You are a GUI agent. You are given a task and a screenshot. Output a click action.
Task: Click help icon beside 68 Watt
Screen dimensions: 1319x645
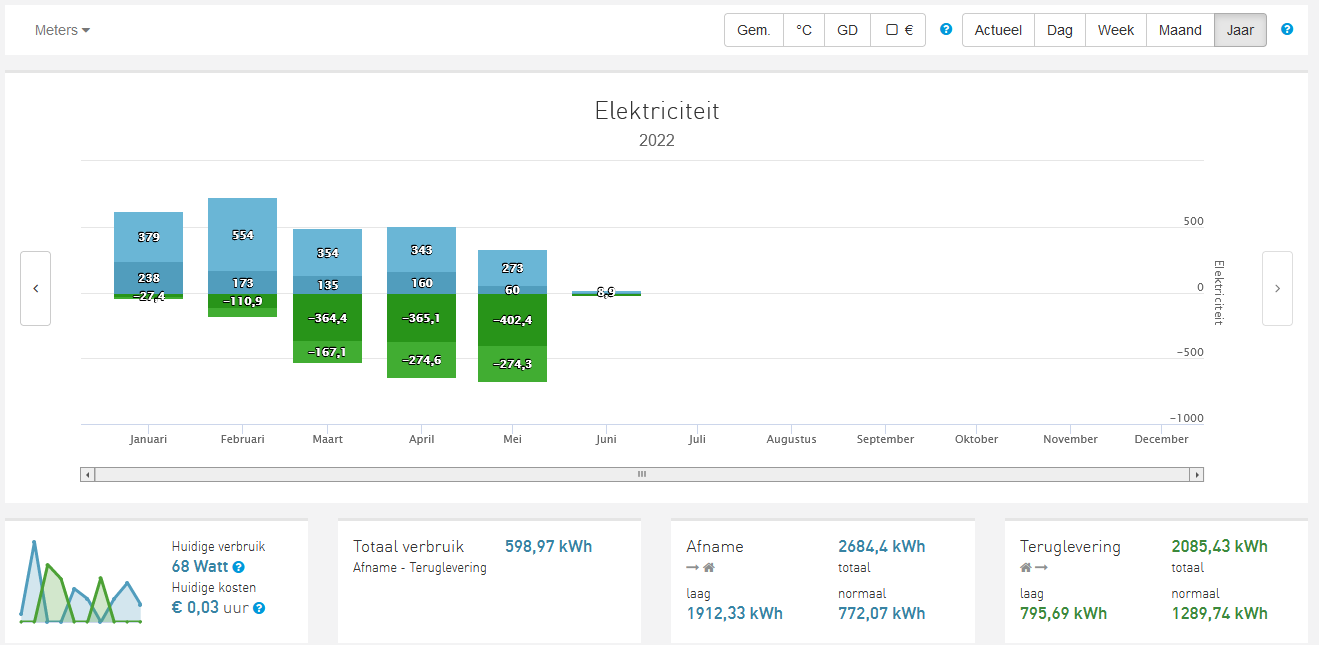tap(239, 568)
